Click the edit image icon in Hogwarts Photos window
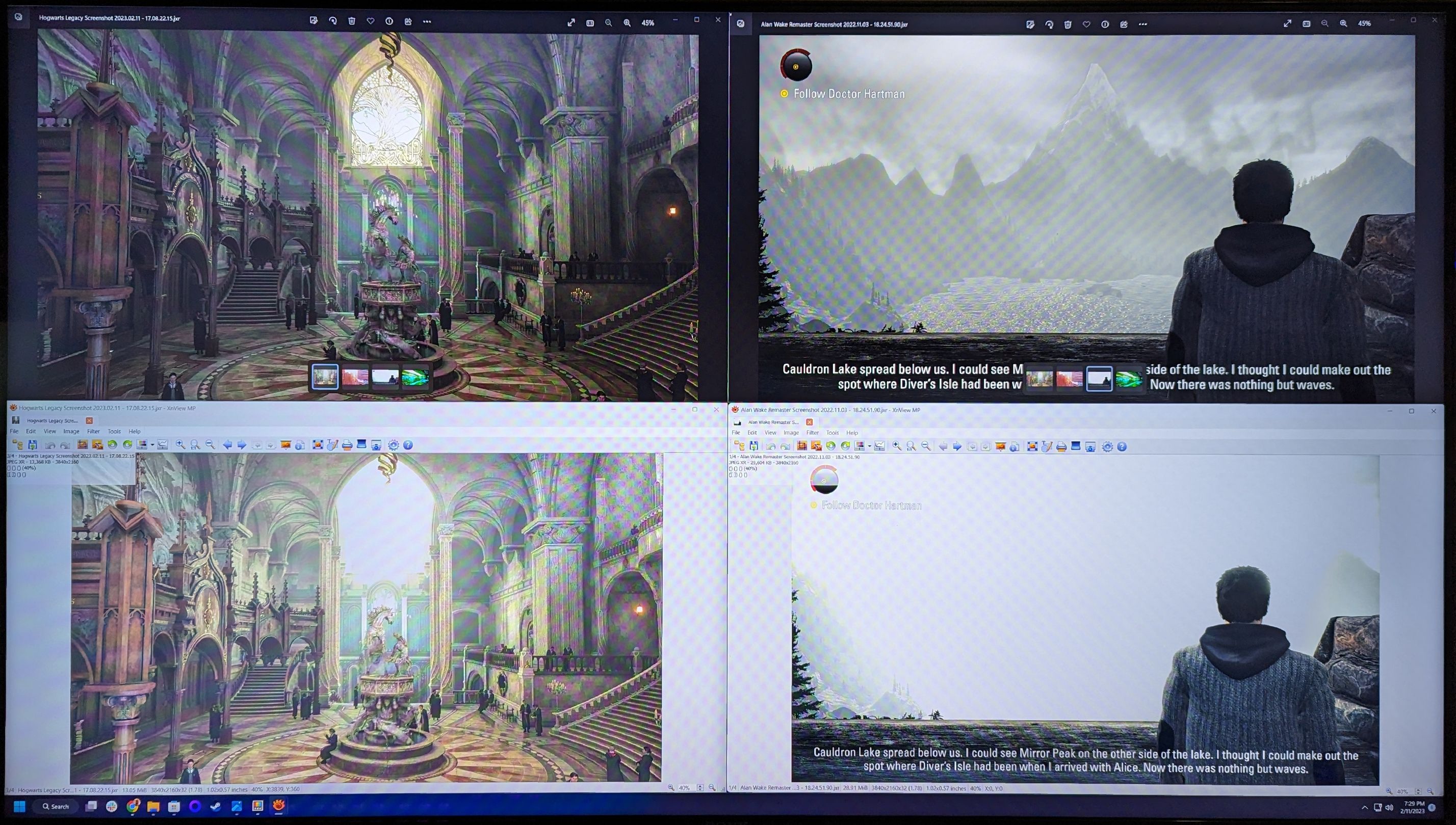Screen dimensions: 1456x825 click(x=314, y=21)
